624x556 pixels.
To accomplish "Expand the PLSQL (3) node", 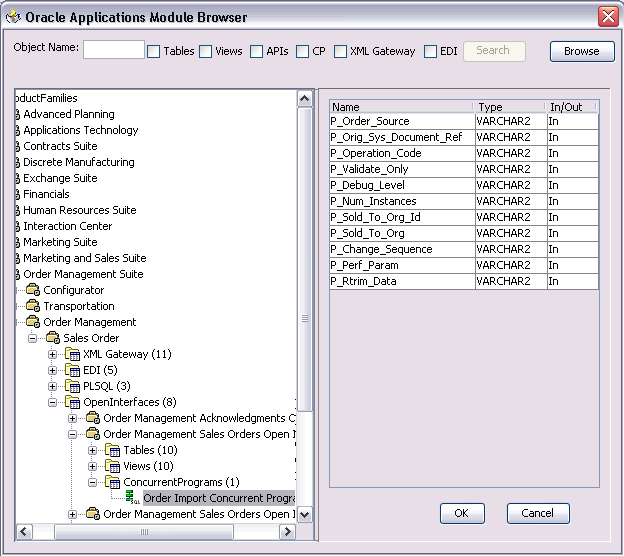I will pos(52,386).
